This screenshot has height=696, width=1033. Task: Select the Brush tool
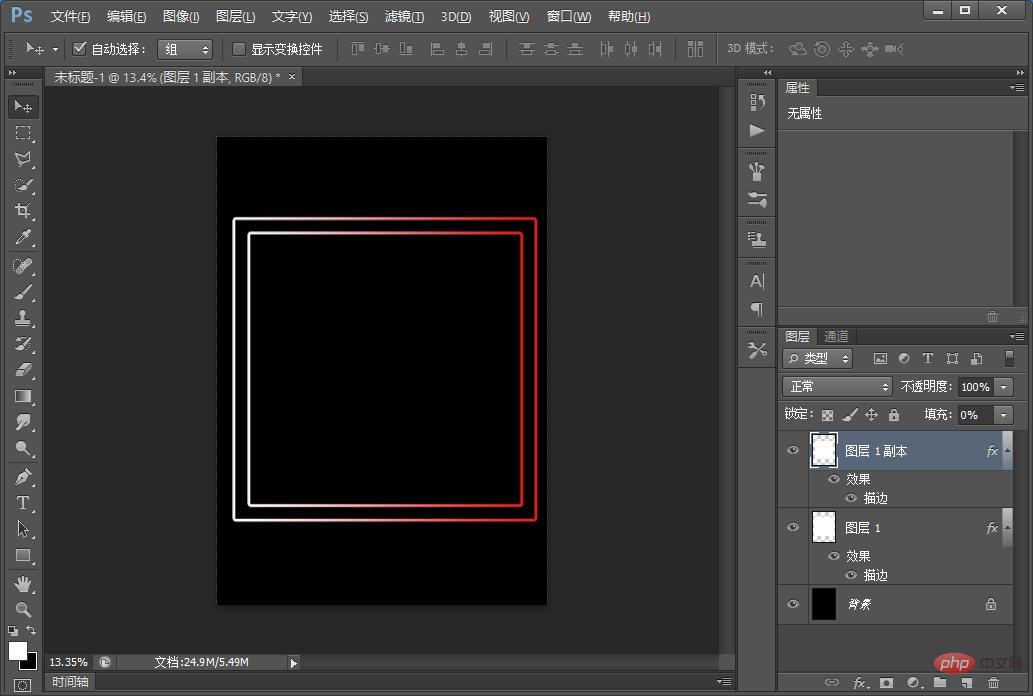click(23, 292)
